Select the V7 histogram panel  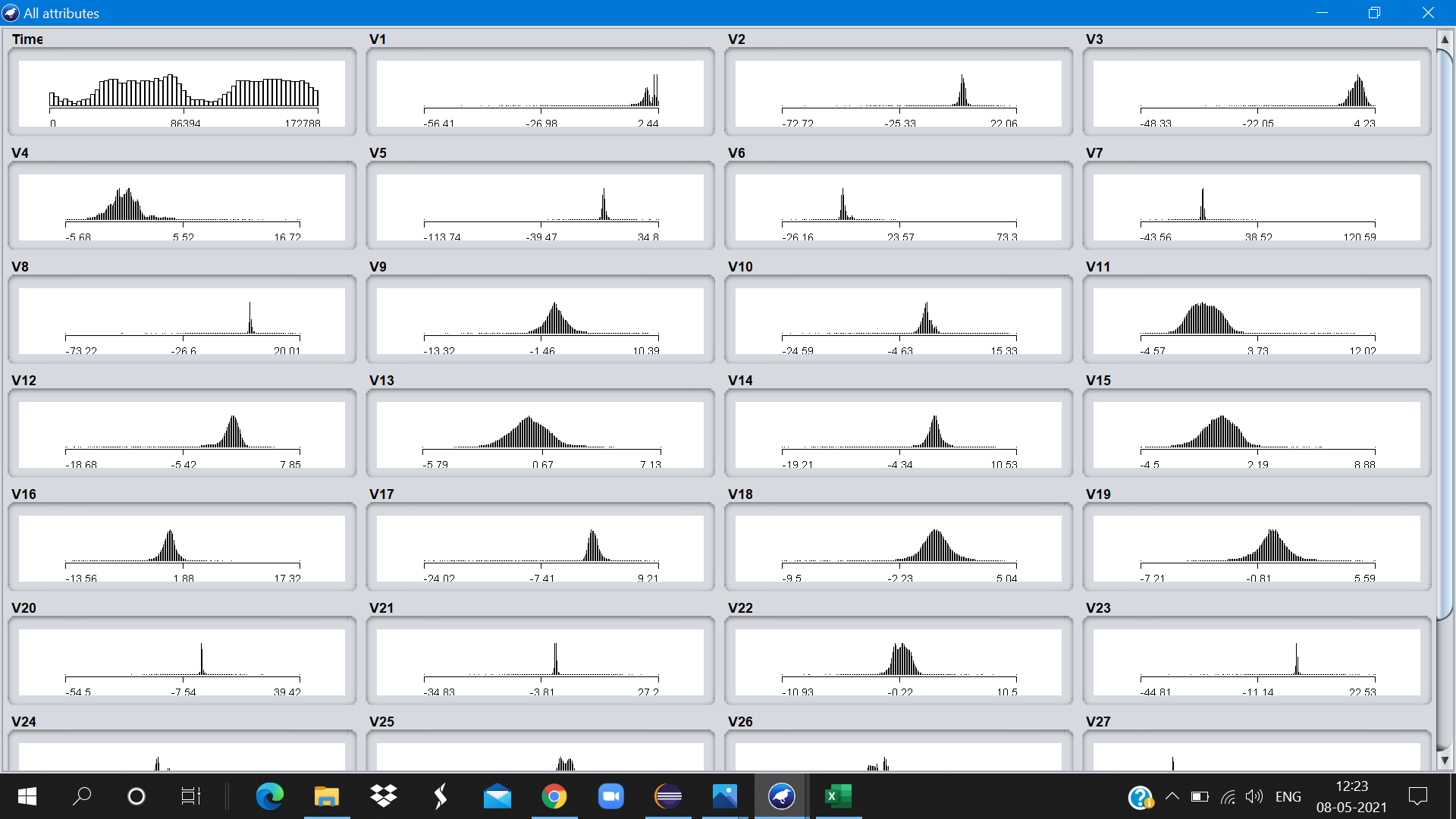coord(1257,206)
